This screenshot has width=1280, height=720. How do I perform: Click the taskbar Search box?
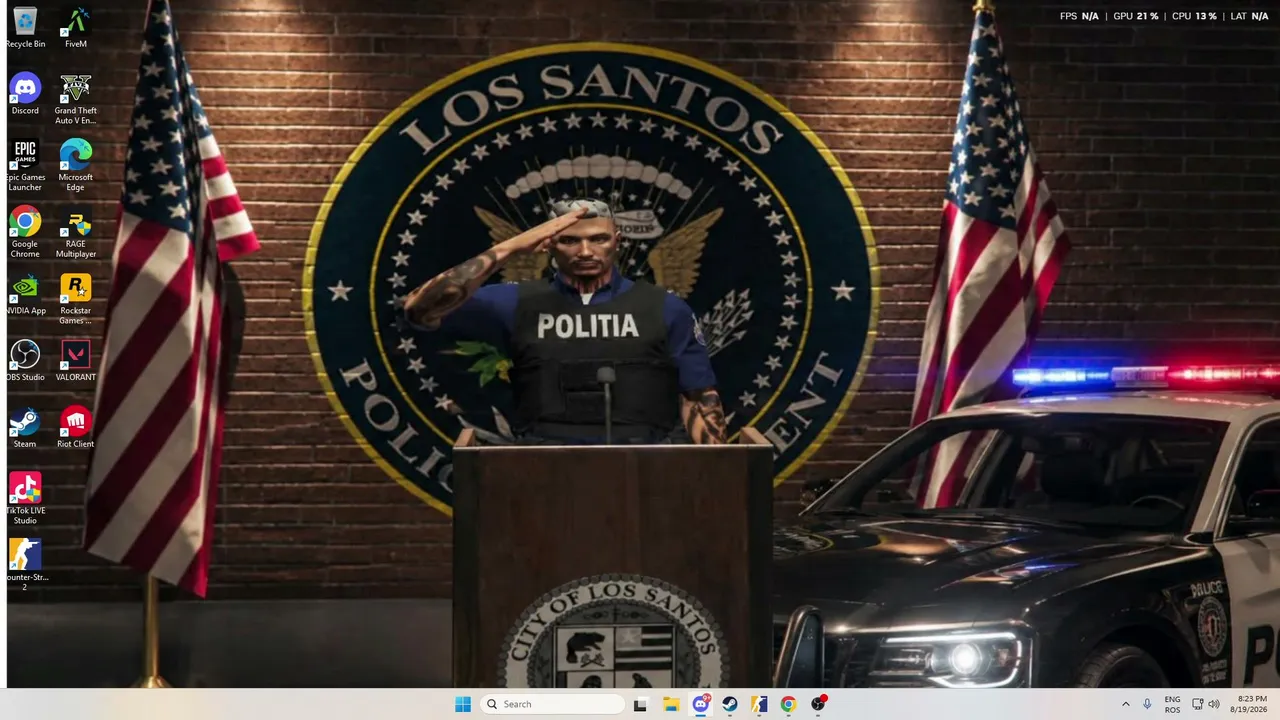(552, 704)
